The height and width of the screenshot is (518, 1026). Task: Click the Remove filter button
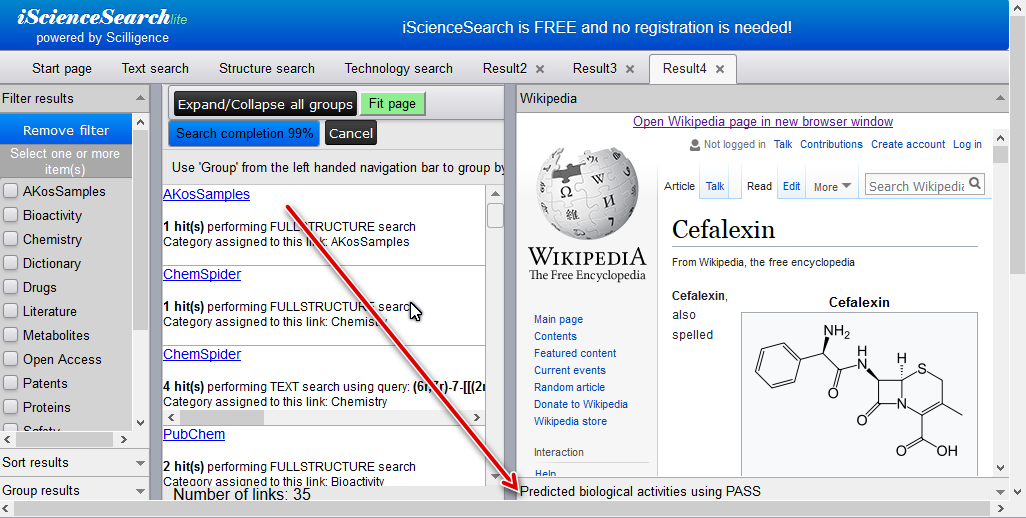[x=66, y=130]
